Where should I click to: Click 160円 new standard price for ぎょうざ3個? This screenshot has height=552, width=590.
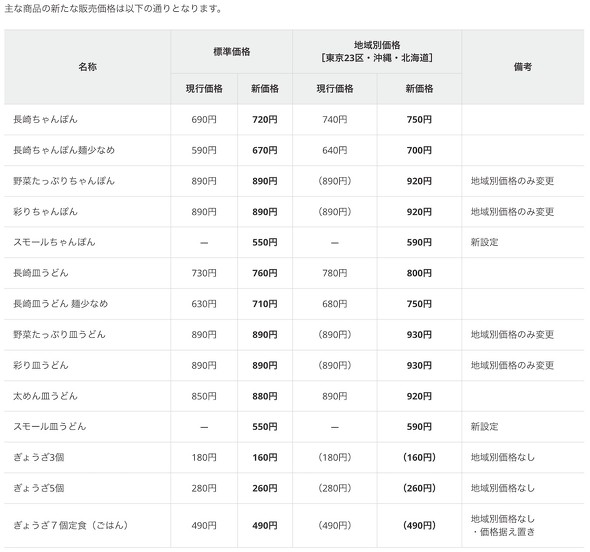pos(265,458)
